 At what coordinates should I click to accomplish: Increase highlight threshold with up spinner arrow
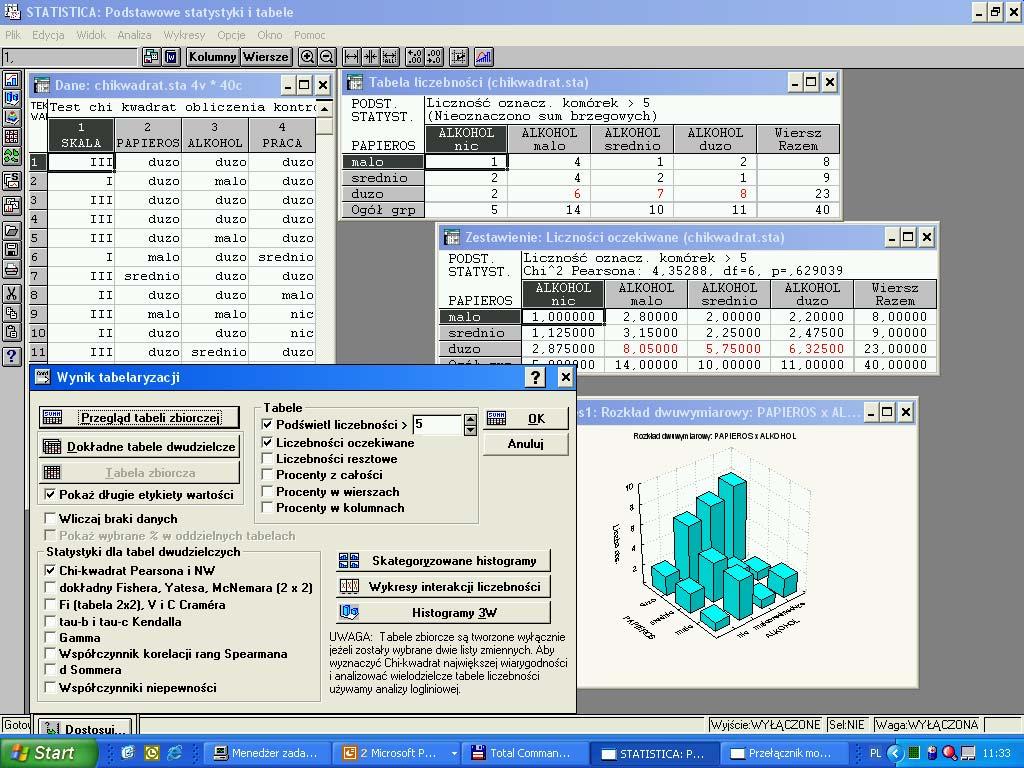tap(470, 419)
